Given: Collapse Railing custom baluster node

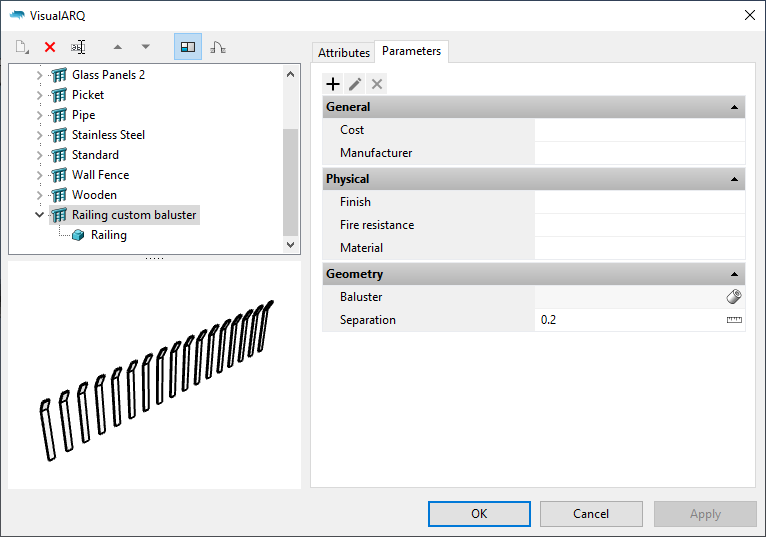Looking at the screenshot, I should click(40, 215).
